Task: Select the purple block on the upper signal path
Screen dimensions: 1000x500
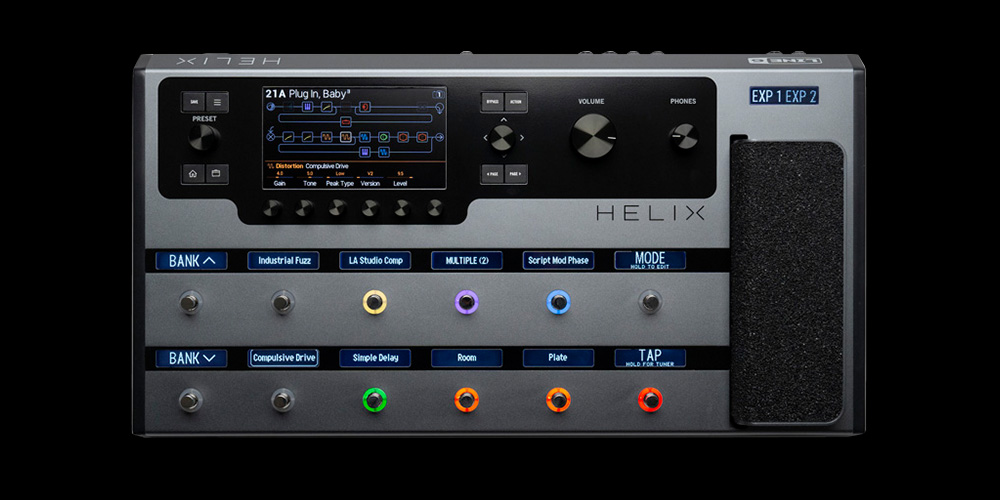Action: [307, 107]
